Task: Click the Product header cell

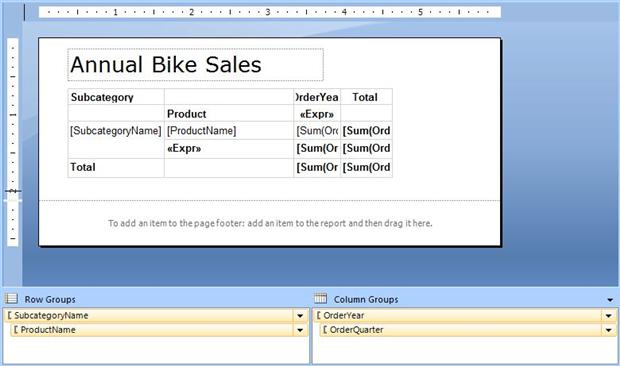Action: [x=229, y=114]
